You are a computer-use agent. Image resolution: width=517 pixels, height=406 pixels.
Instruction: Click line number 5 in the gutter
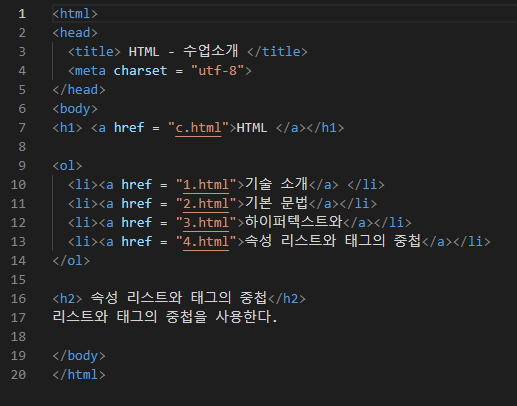pos(22,90)
